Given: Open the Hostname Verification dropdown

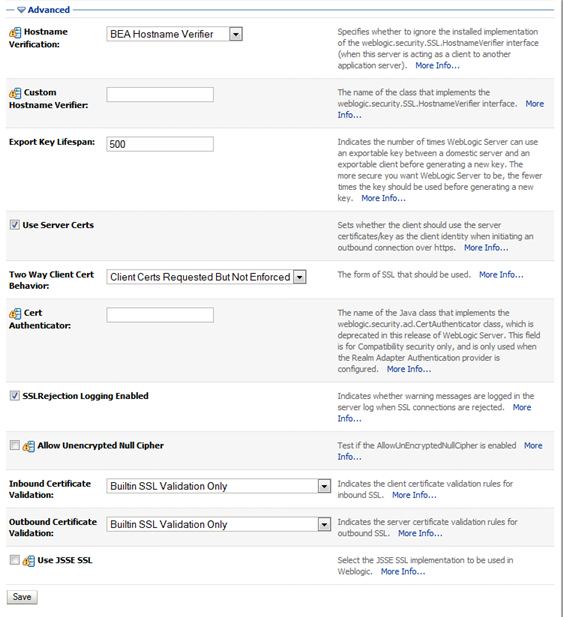Looking at the screenshot, I should click(x=174, y=34).
